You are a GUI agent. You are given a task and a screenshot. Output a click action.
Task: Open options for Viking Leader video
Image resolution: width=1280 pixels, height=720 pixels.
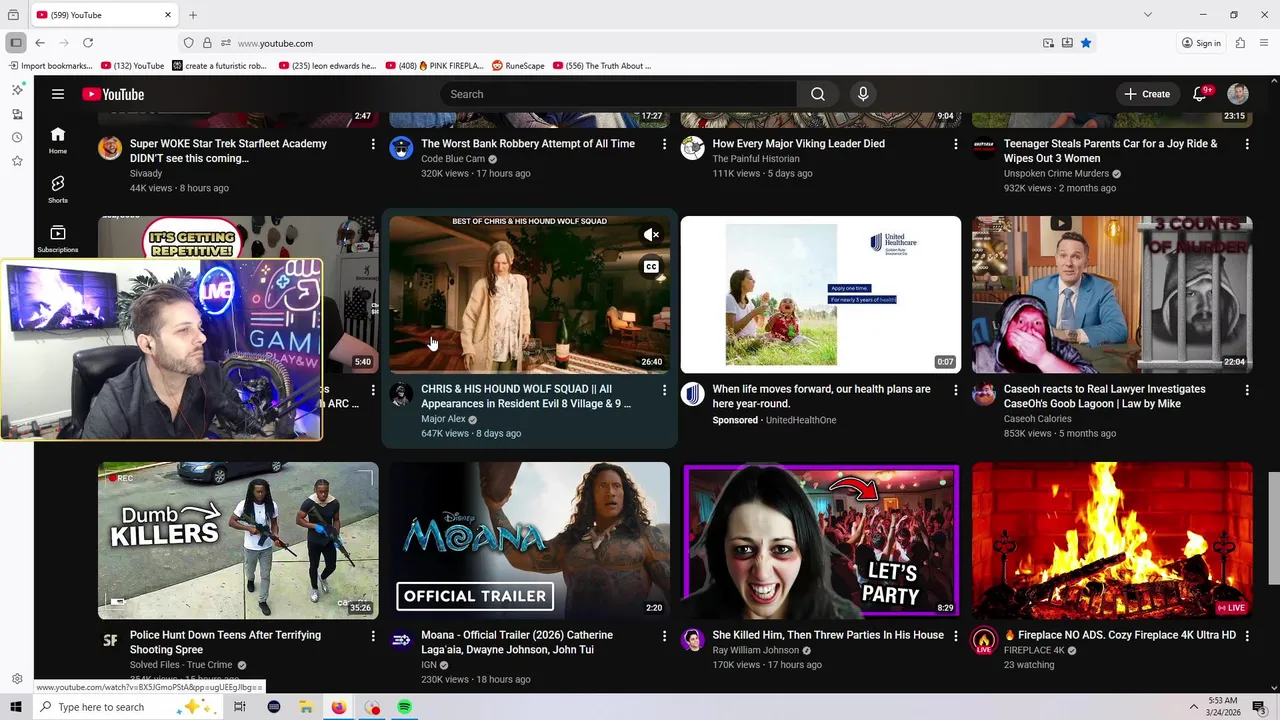[955, 144]
